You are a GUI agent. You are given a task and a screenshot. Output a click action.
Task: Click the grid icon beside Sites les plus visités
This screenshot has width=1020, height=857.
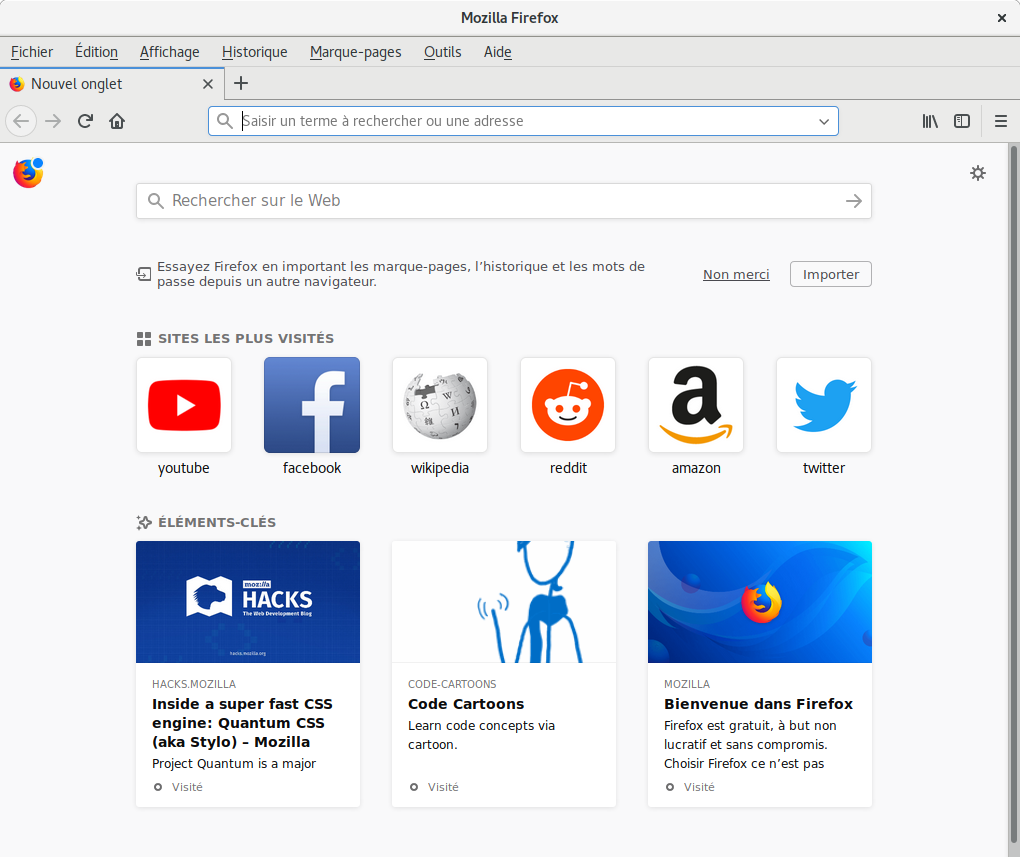pos(144,338)
